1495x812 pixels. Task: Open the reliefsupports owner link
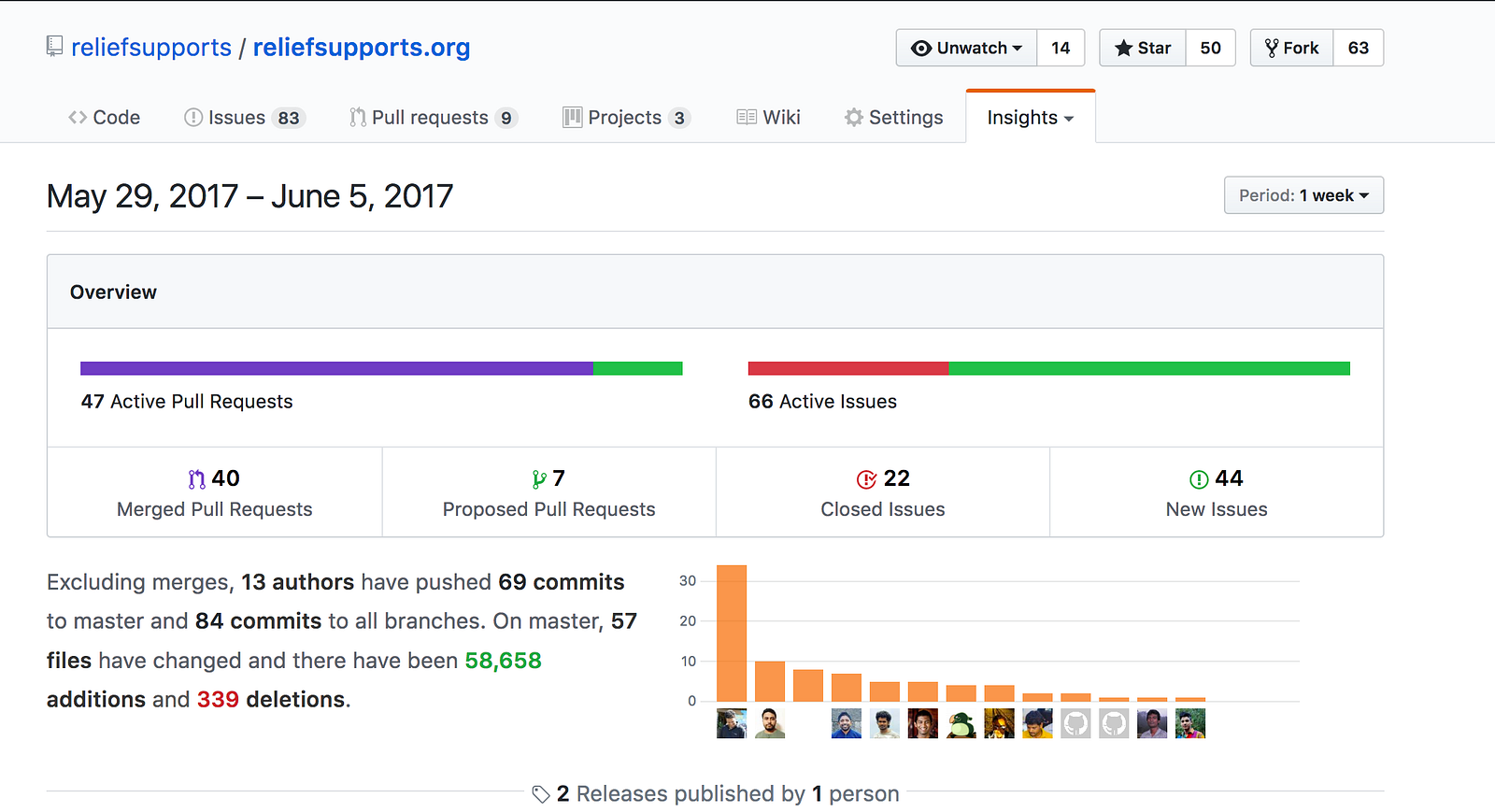pyautogui.click(x=151, y=48)
